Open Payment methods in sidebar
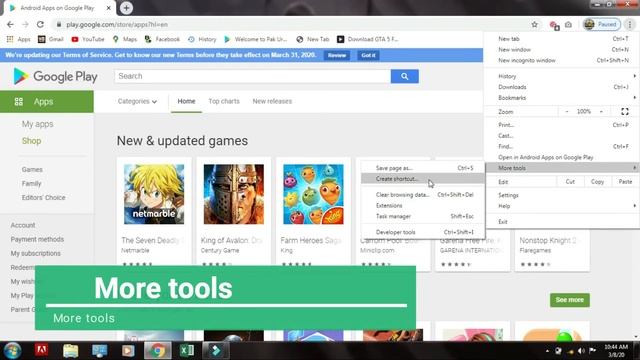The height and width of the screenshot is (360, 640). pos(37,239)
